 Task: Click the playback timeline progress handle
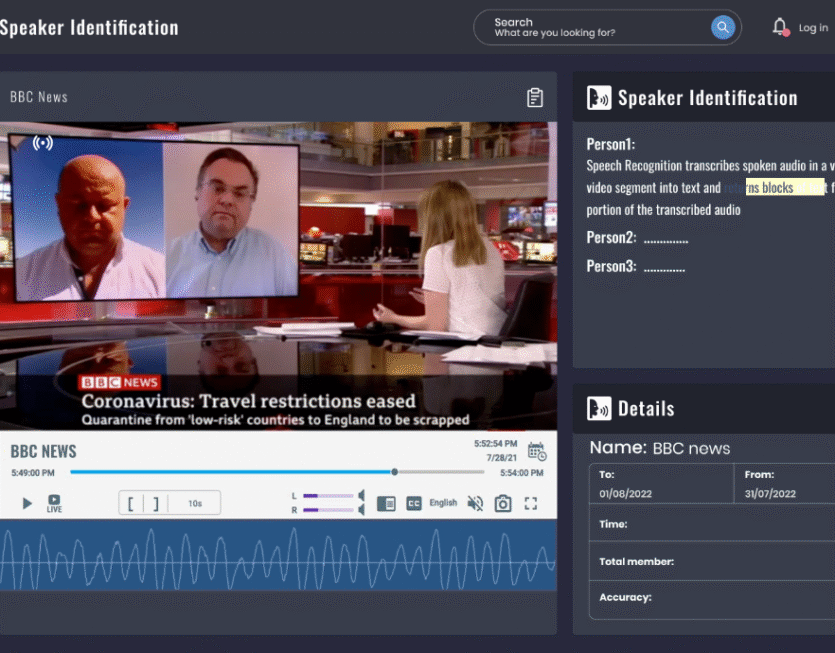pos(395,472)
